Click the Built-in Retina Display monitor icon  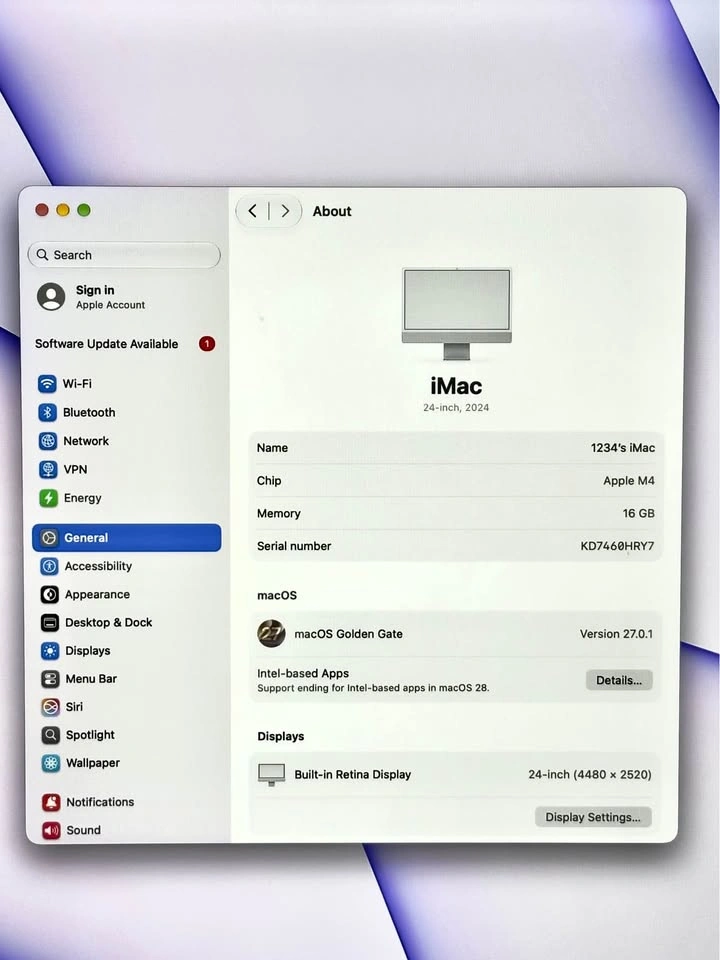coord(271,774)
